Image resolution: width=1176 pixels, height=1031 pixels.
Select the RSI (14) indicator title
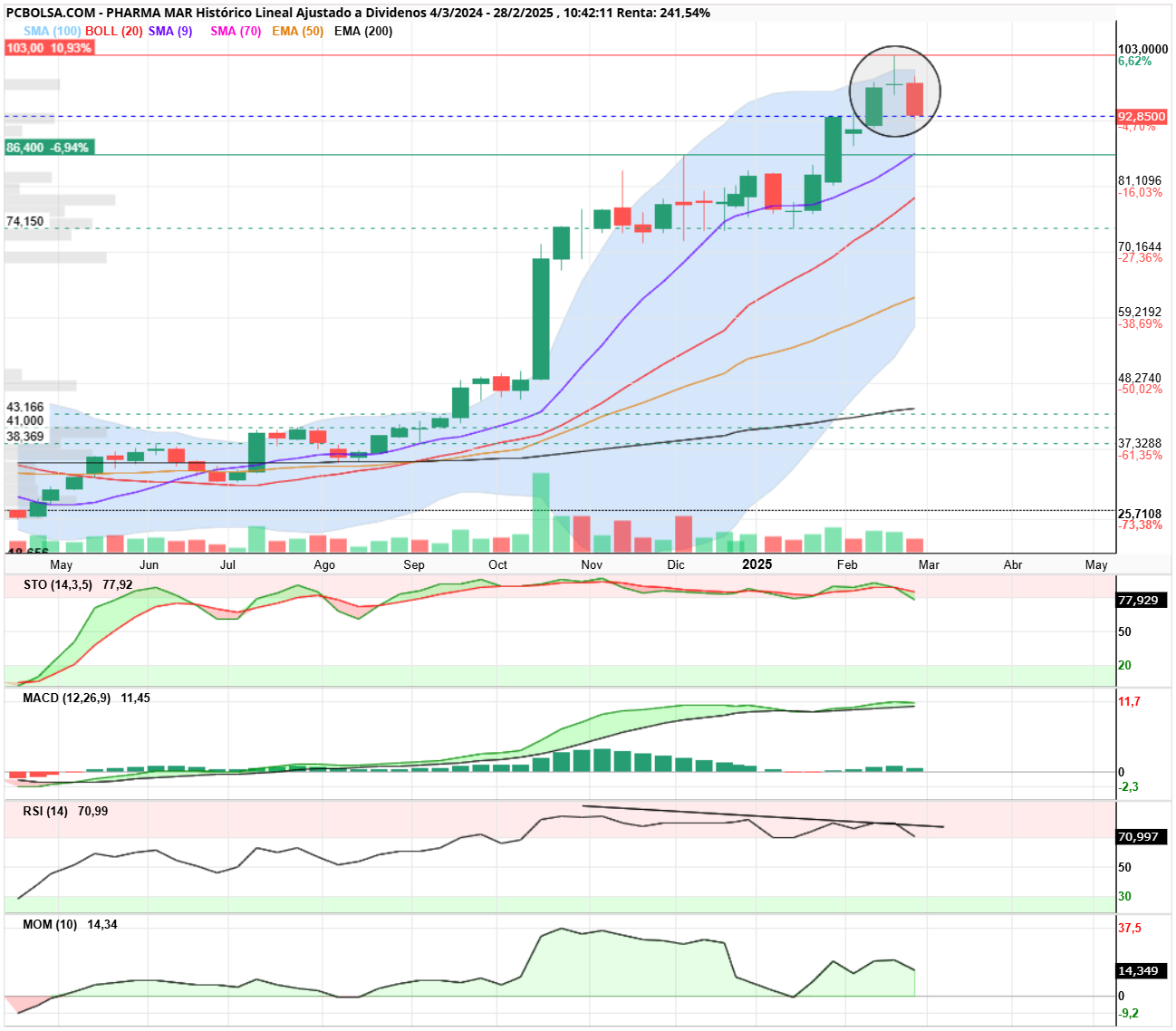coord(45,811)
